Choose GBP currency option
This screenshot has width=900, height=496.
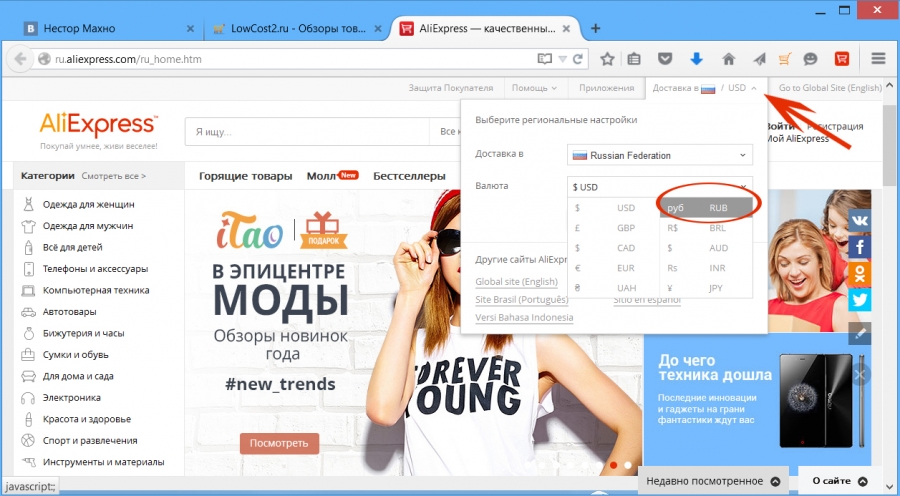coord(614,228)
